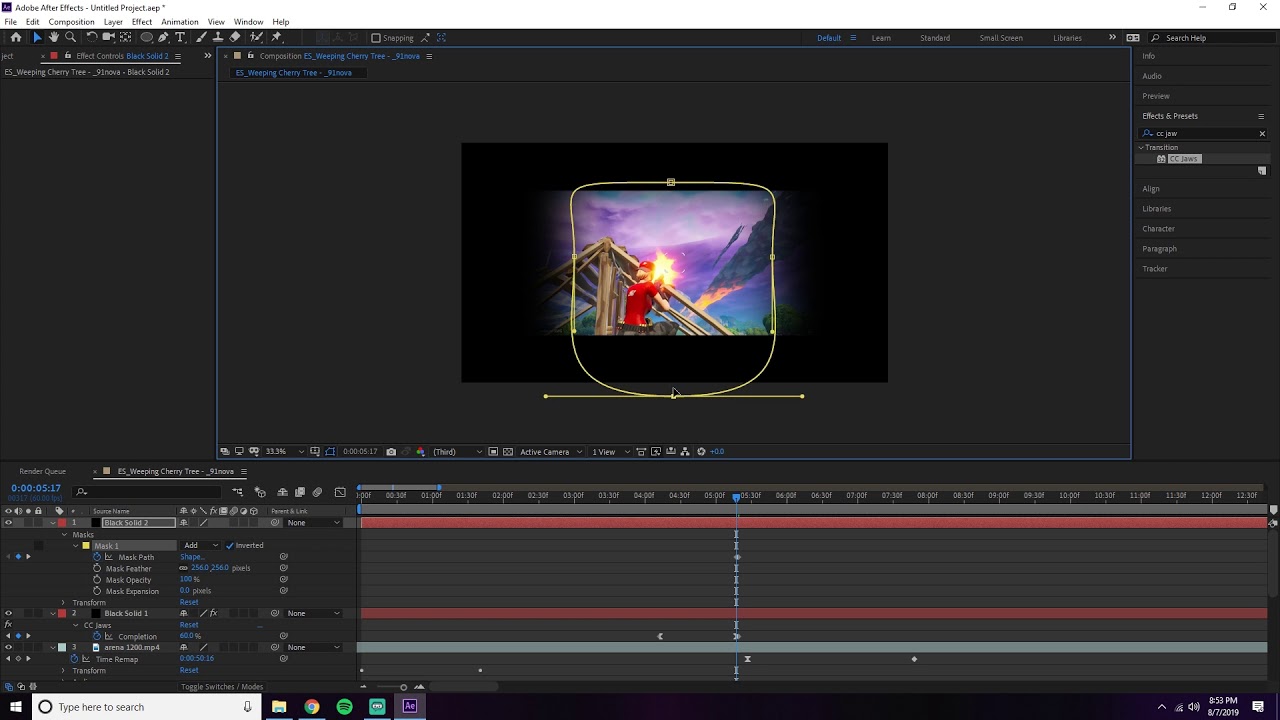Collapse the Mask 1 properties

point(76,546)
